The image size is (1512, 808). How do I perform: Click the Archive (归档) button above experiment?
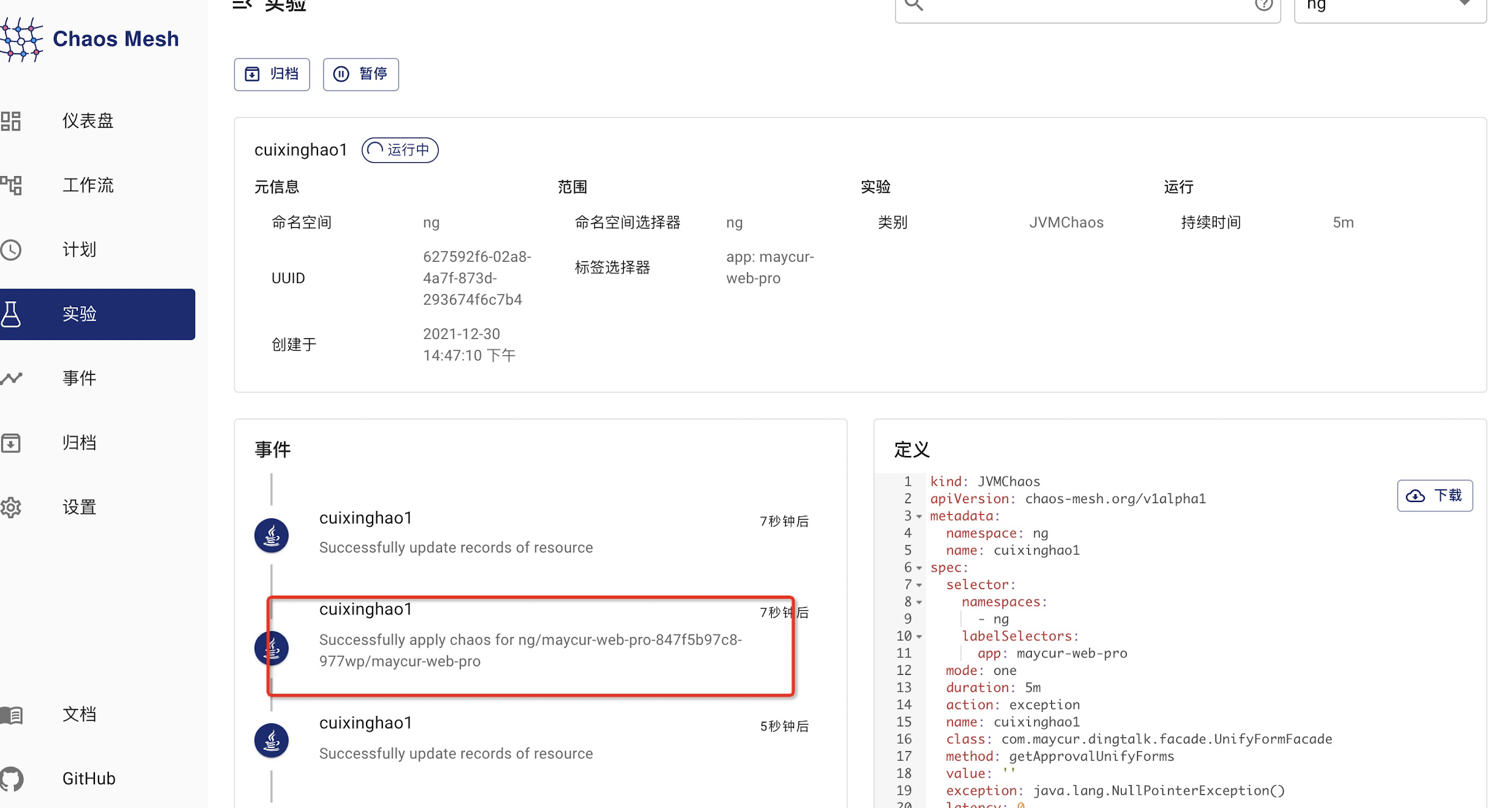point(272,74)
